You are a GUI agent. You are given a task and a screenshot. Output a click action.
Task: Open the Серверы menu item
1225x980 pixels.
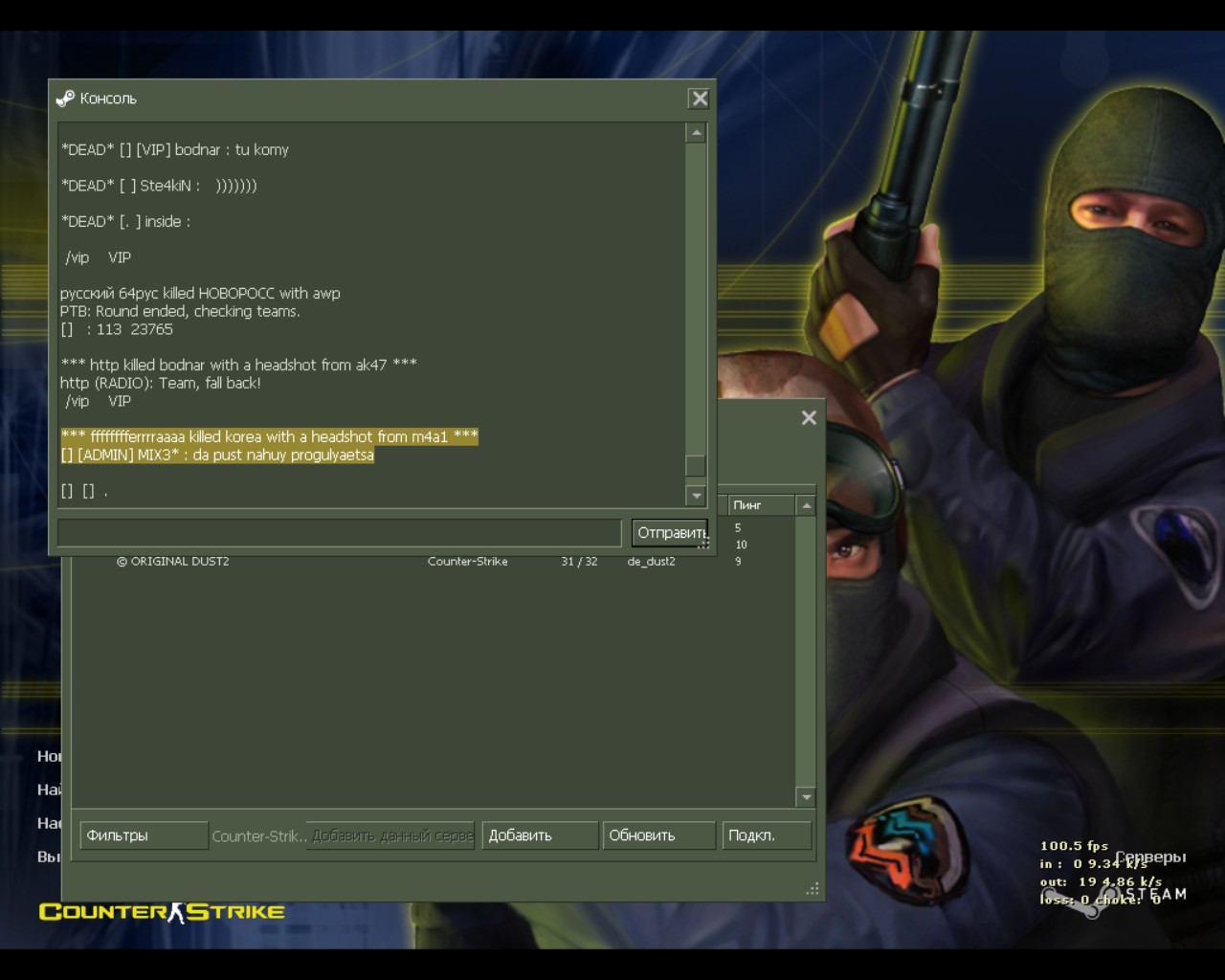[x=1150, y=857]
